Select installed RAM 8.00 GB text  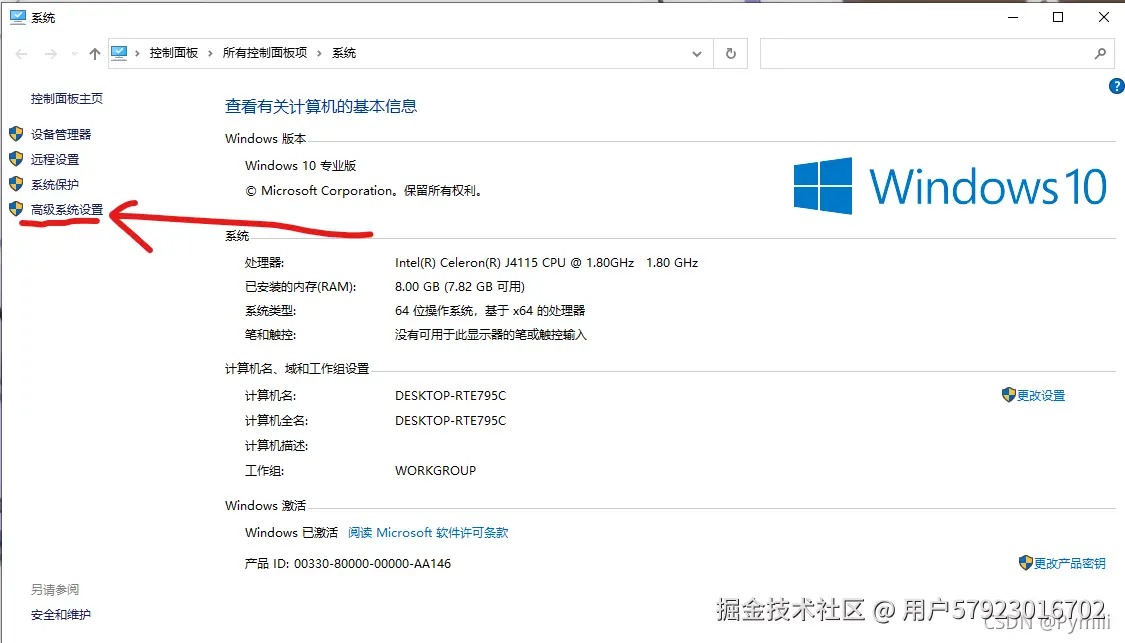tap(460, 286)
